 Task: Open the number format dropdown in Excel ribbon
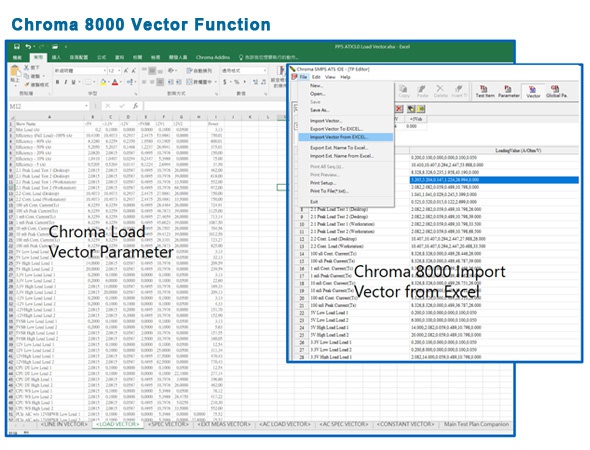click(265, 70)
